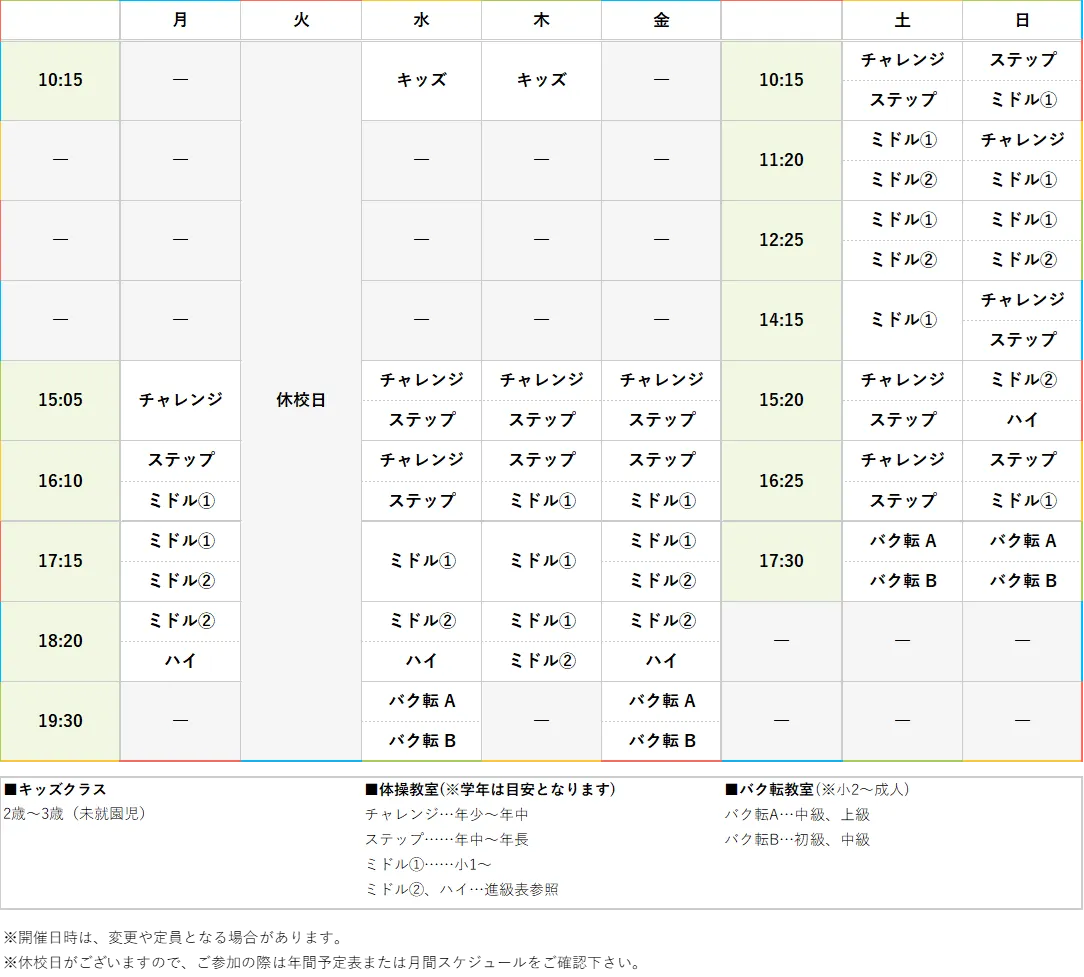Select the 10:15 time slot label
This screenshot has height=977, width=1084.
(x=59, y=80)
